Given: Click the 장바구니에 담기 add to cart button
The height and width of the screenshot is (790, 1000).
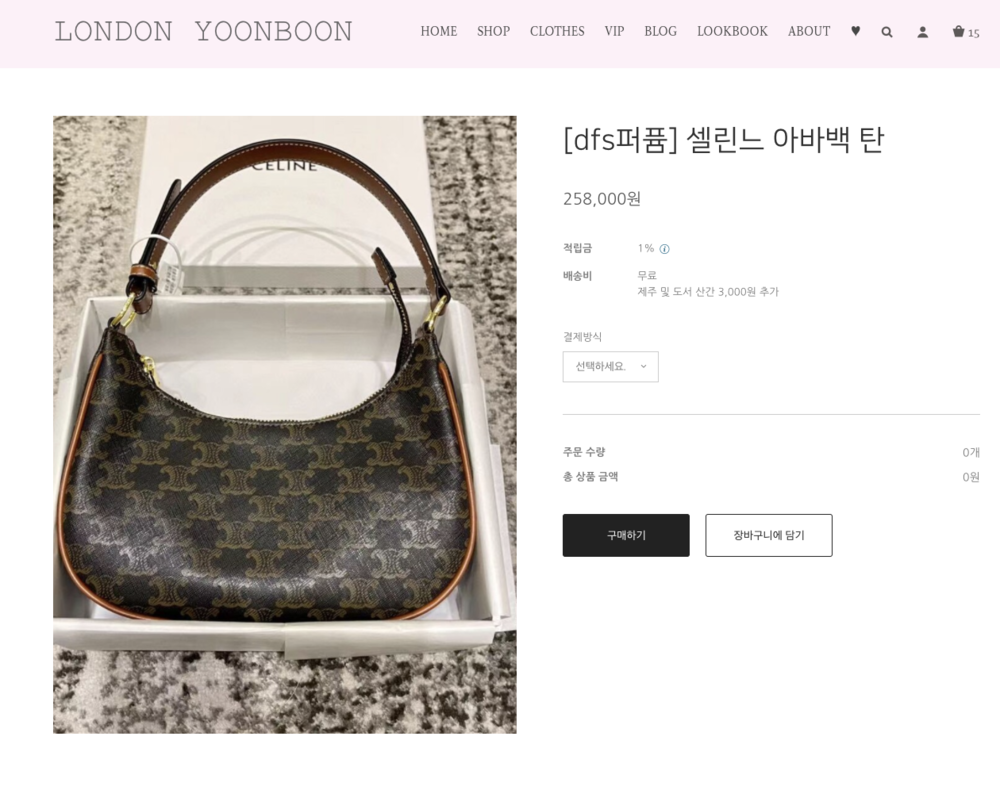Looking at the screenshot, I should click(x=768, y=535).
